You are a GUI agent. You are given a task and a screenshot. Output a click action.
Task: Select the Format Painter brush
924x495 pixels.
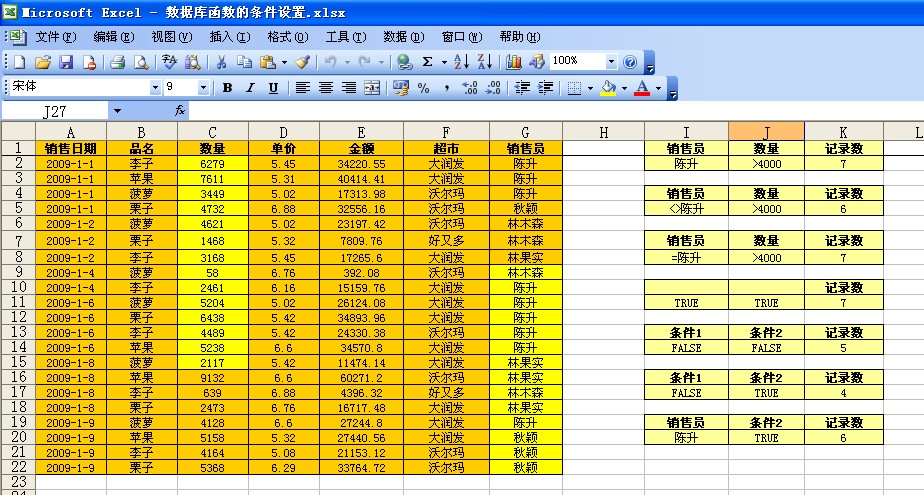pos(302,62)
